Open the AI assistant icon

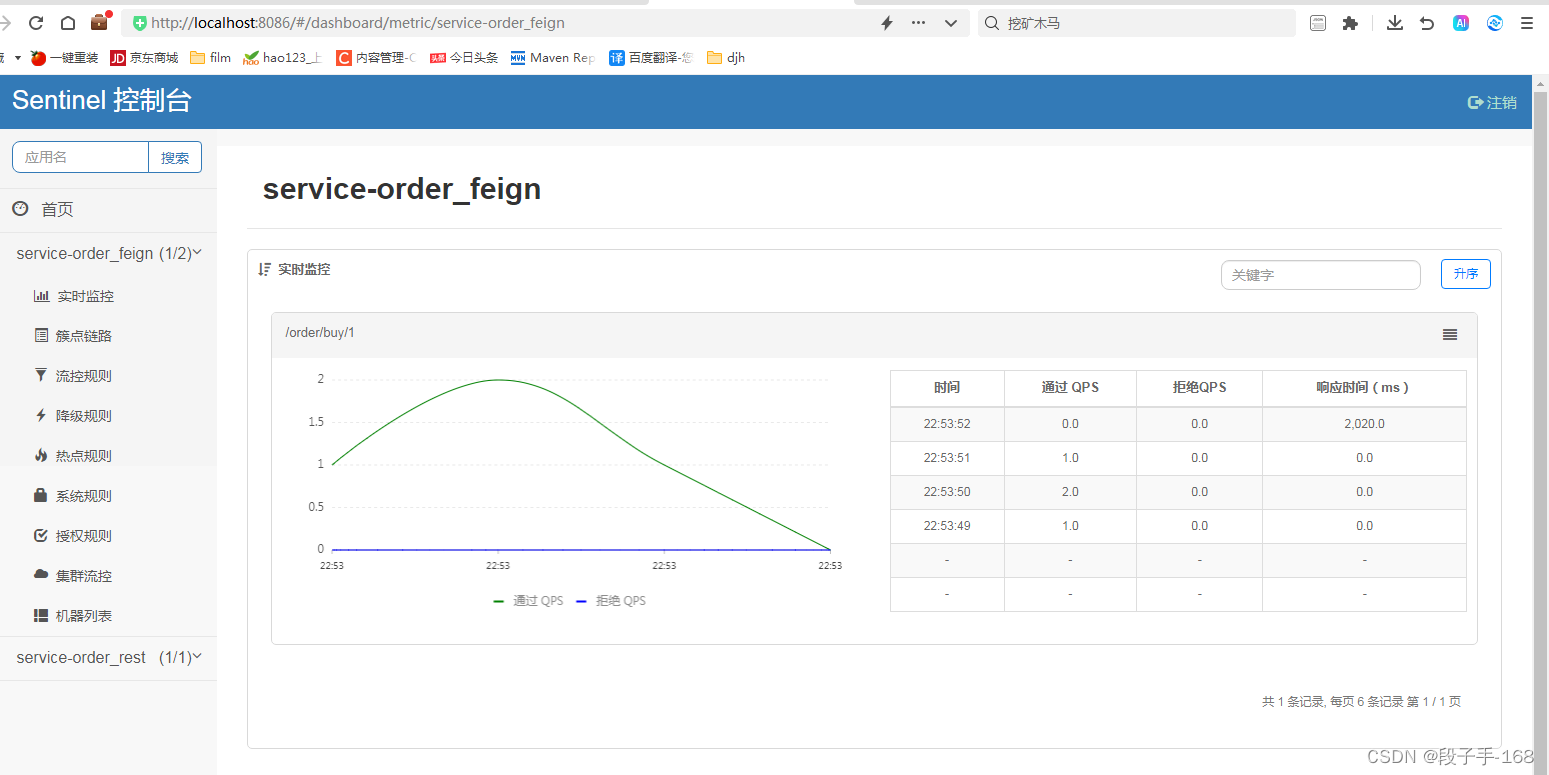point(1461,23)
